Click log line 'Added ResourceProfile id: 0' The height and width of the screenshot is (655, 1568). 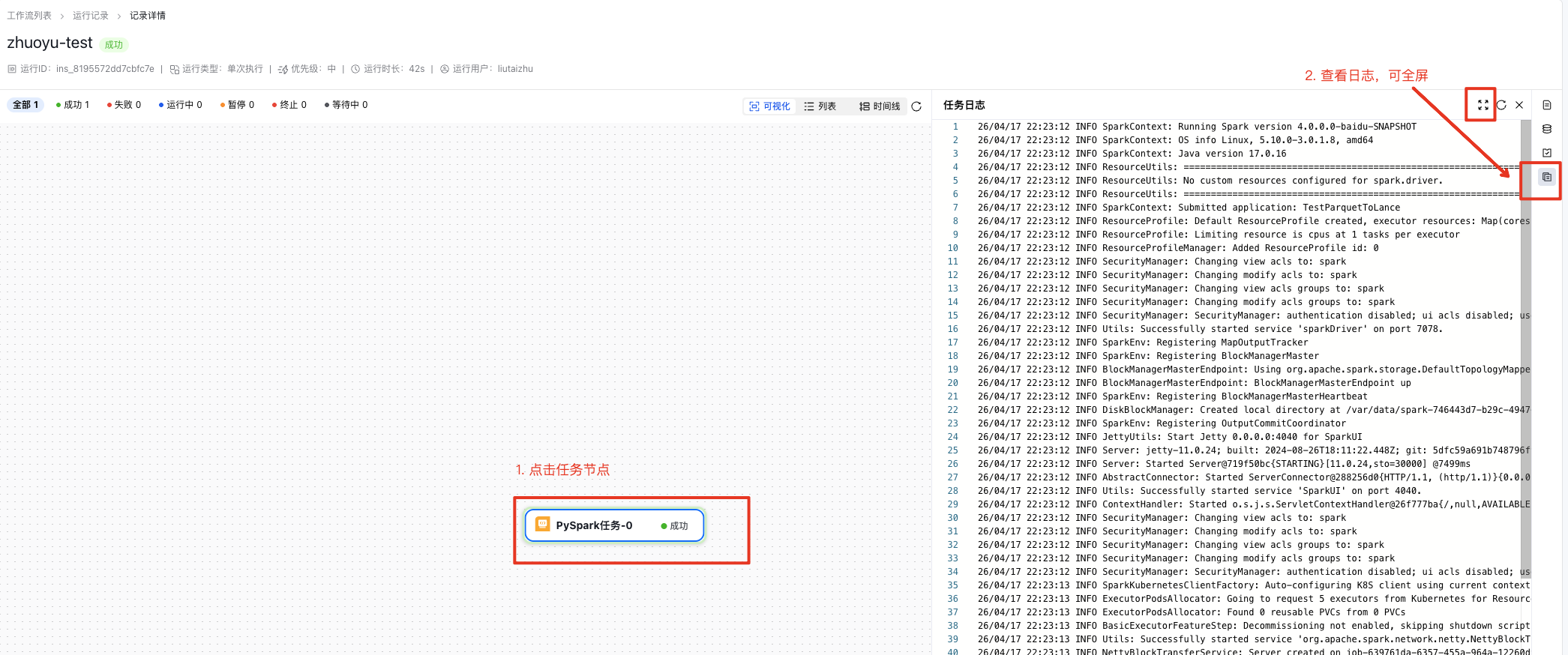(1178, 248)
